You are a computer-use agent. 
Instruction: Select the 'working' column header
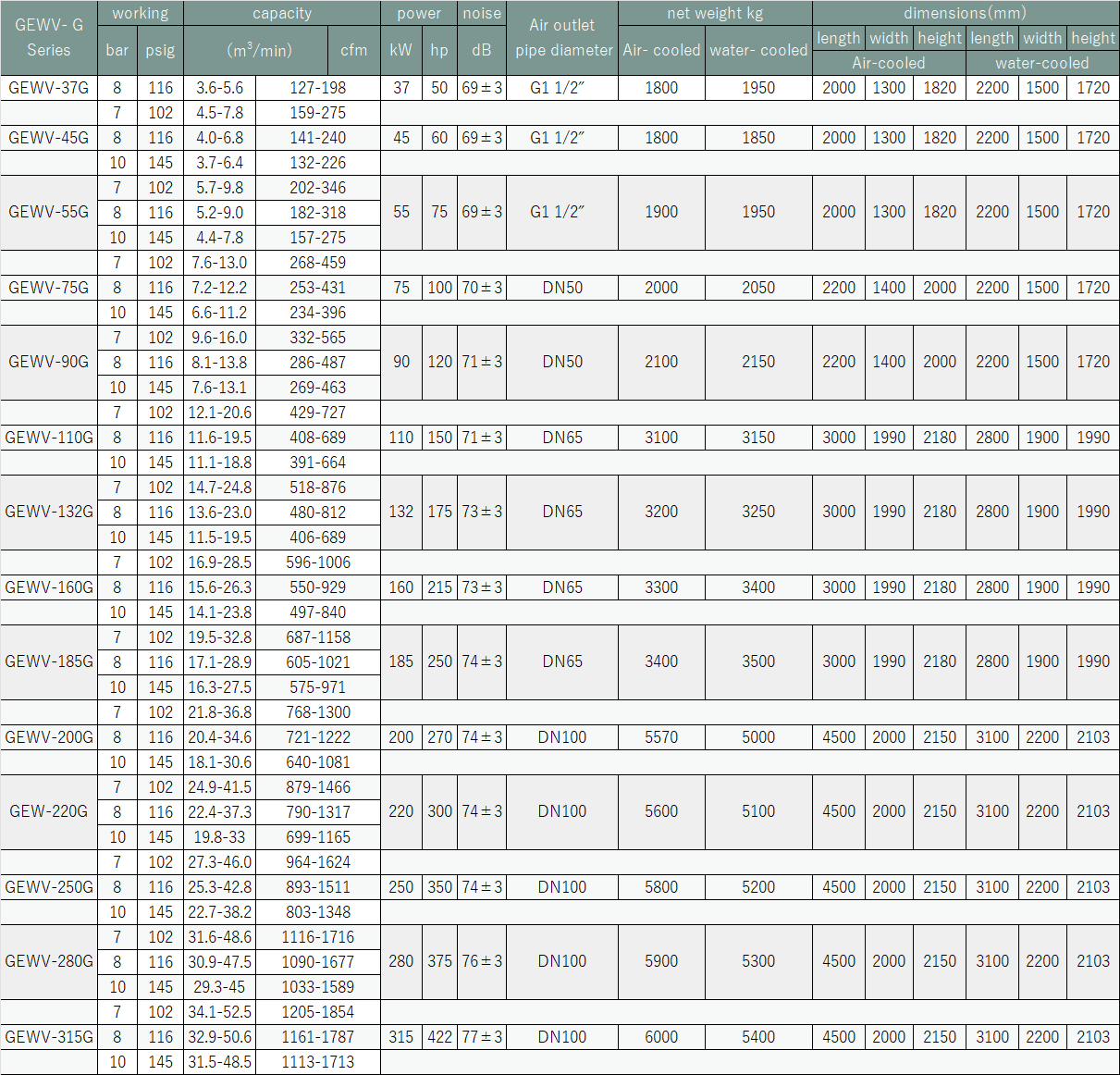(x=141, y=13)
